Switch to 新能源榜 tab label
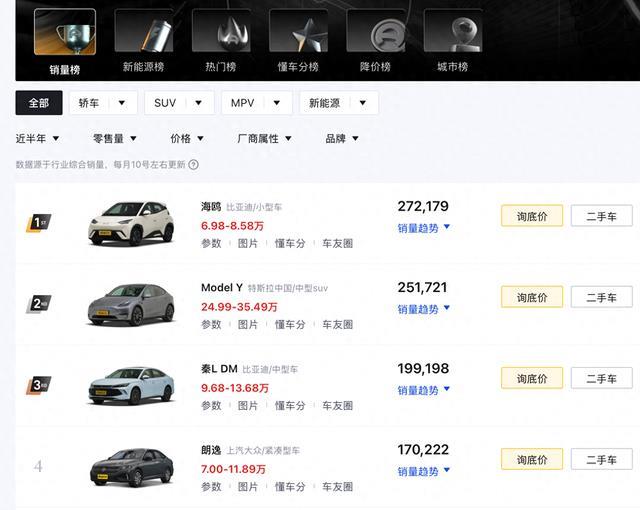 143,67
